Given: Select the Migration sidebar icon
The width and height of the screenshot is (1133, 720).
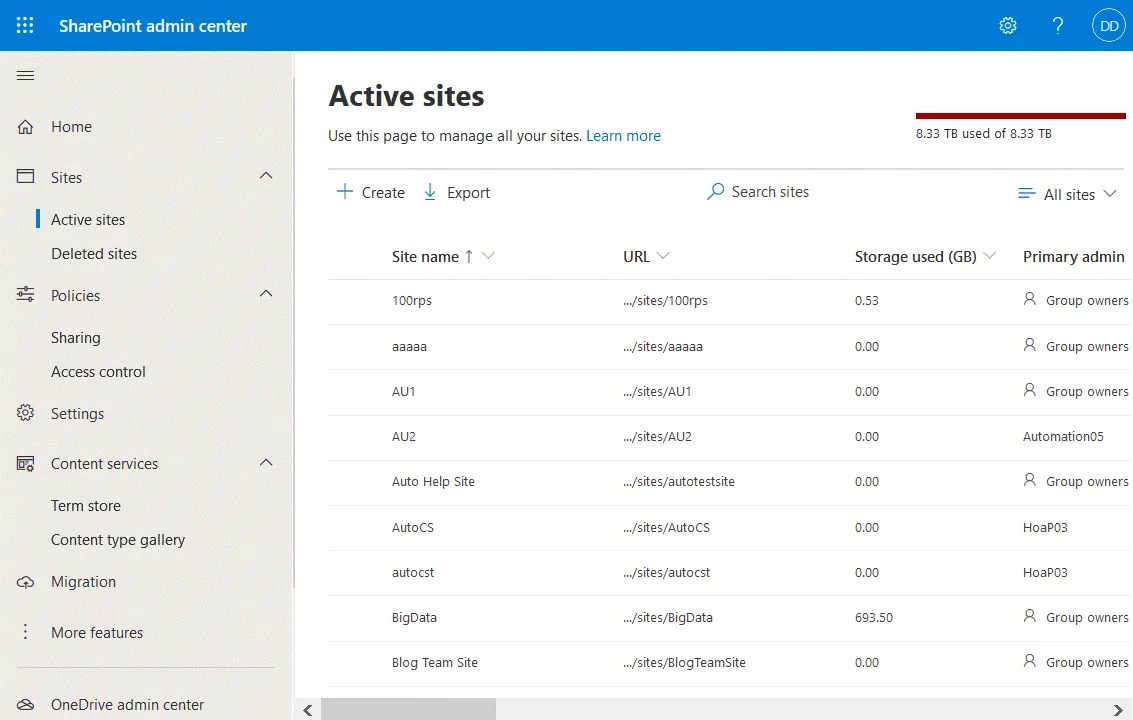Looking at the screenshot, I should click(24, 581).
